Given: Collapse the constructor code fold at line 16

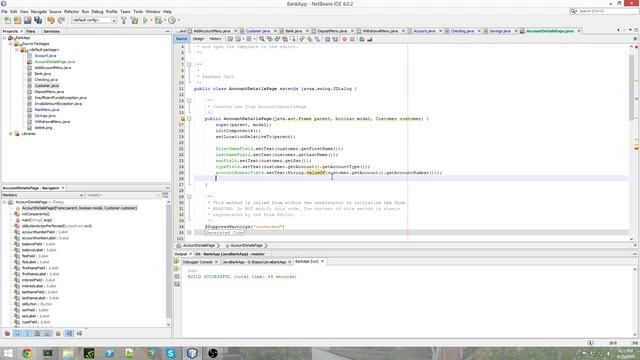Looking at the screenshot, I should pyautogui.click(x=189, y=119).
